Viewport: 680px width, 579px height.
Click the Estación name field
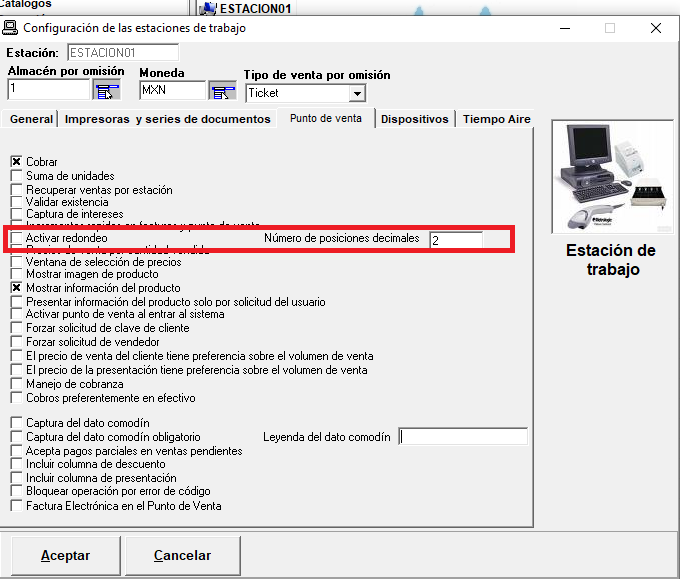coord(123,52)
